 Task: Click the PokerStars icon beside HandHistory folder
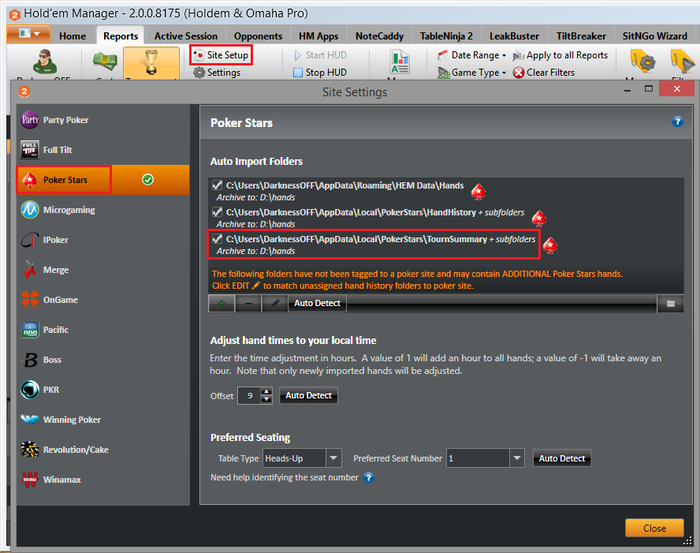(x=539, y=218)
